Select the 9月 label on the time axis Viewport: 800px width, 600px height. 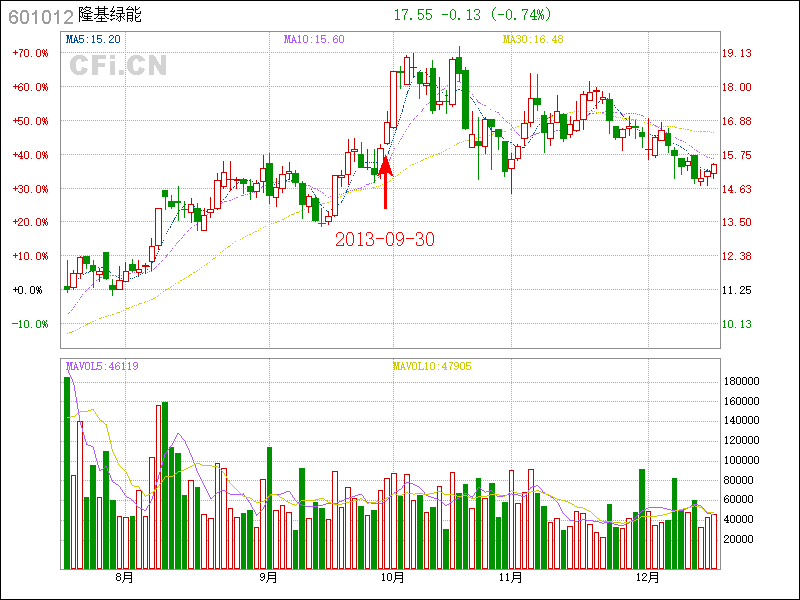(268, 577)
